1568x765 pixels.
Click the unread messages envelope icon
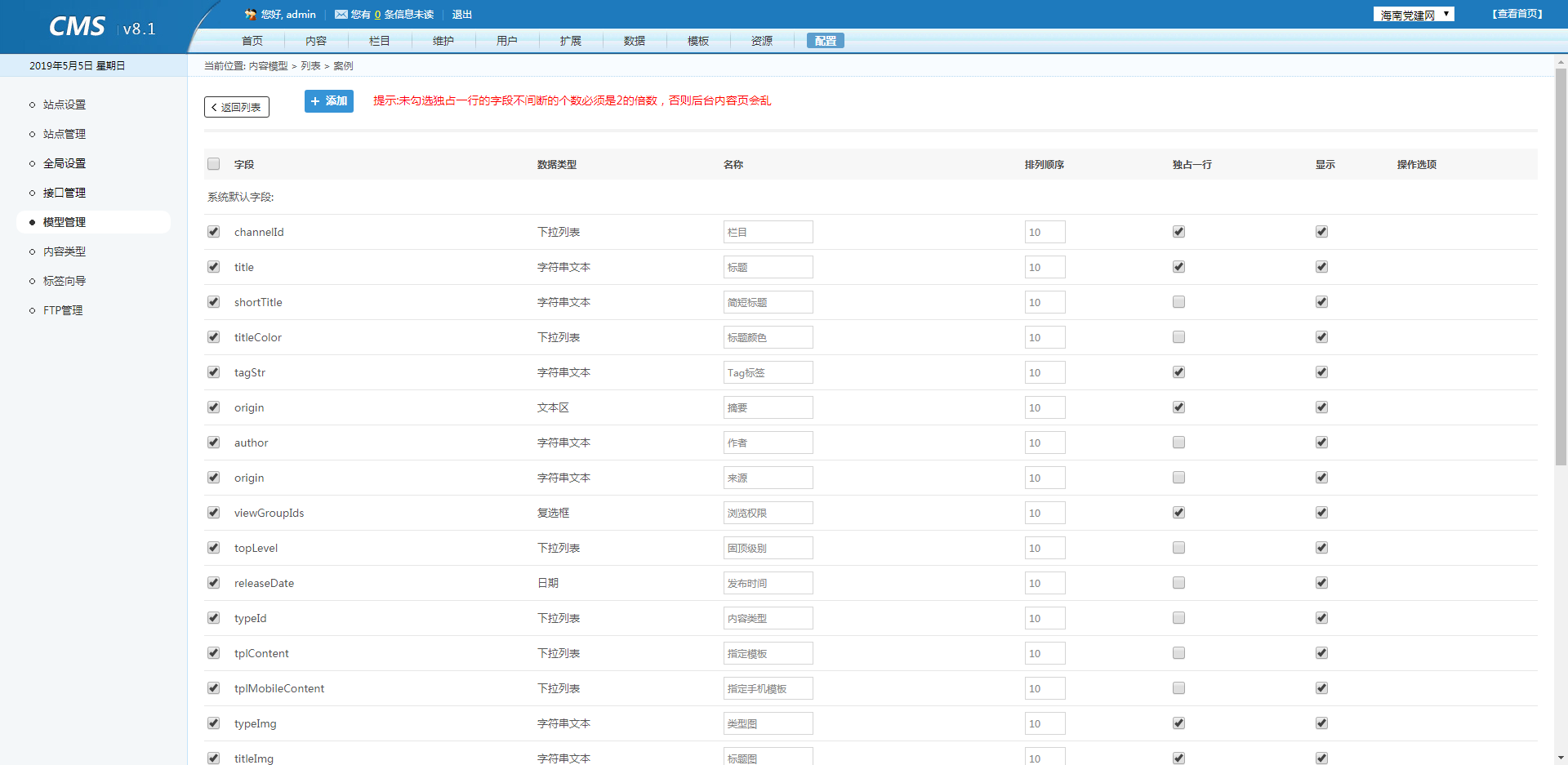pos(341,14)
